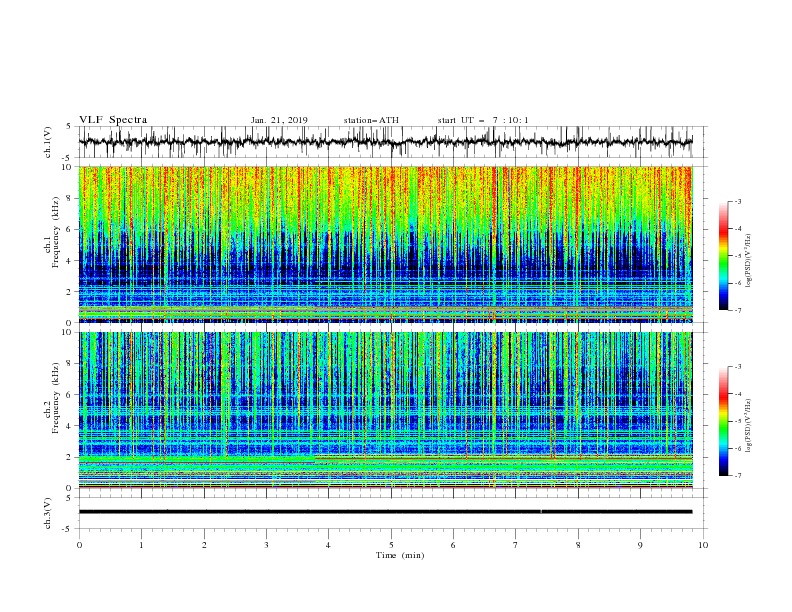The image size is (792, 612).
Task: Click the ch.2 spectrogram panel
Action: coord(385,410)
